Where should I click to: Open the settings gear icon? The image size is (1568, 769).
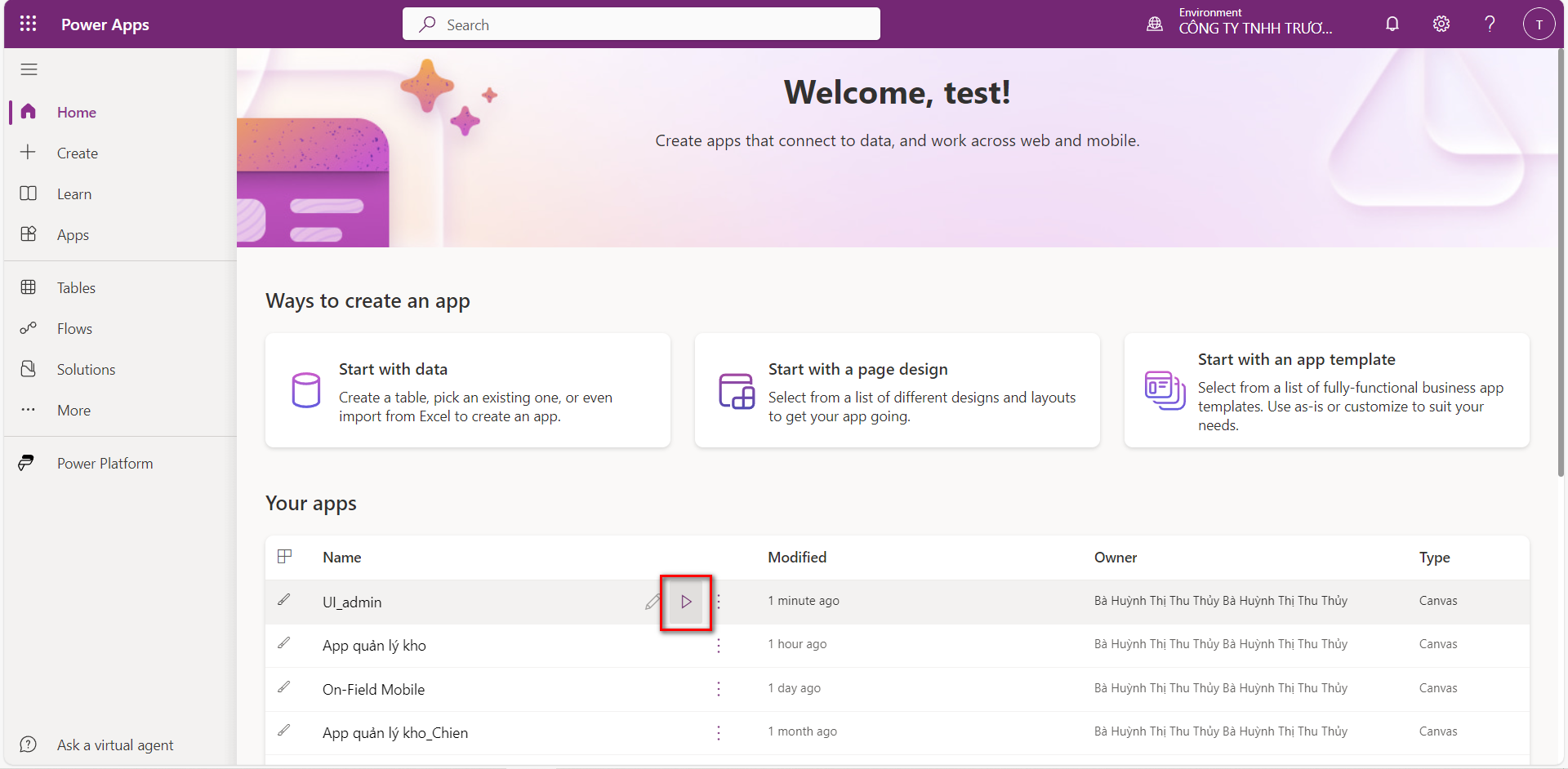1441,24
